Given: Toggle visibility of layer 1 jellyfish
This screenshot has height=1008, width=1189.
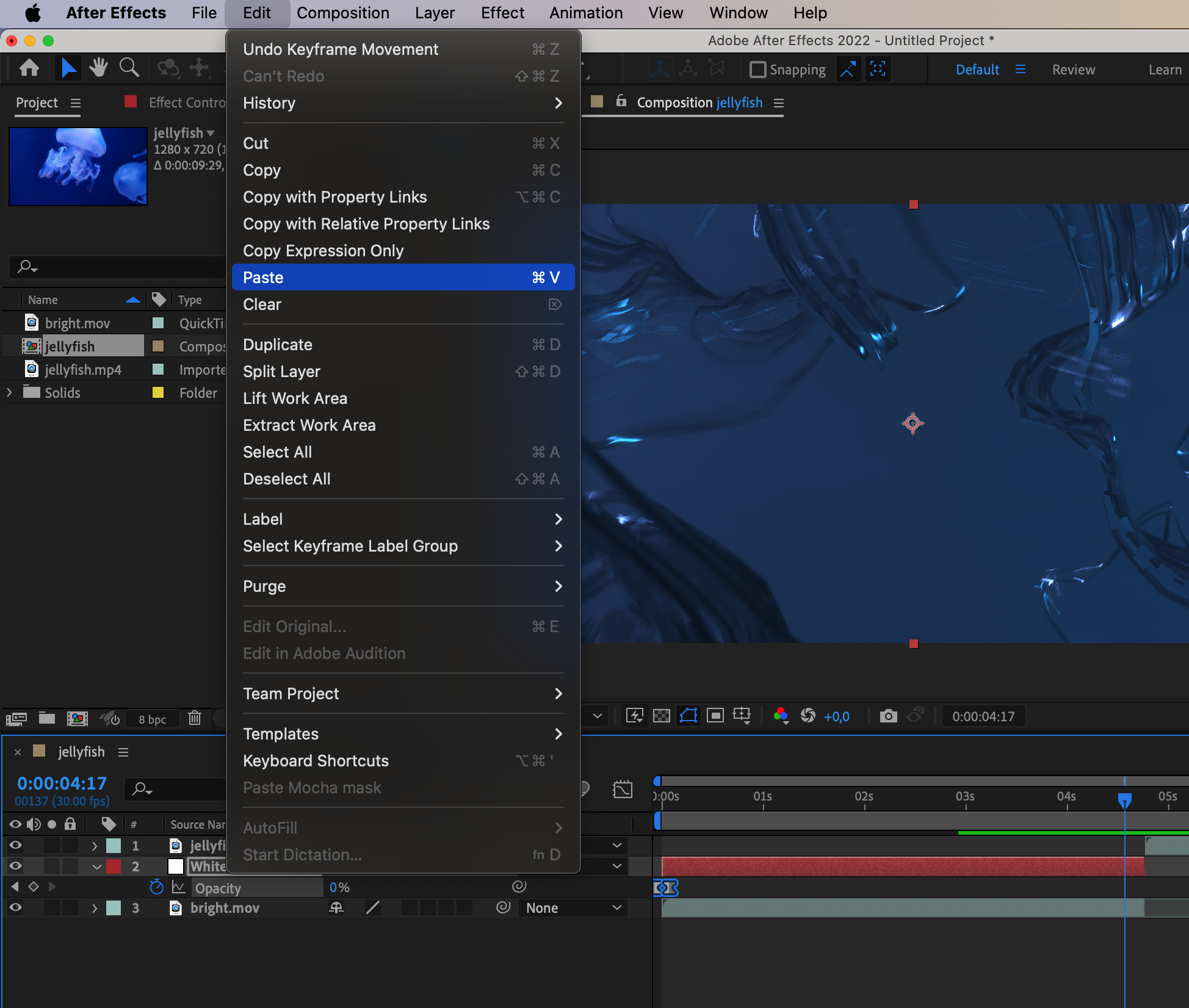Looking at the screenshot, I should [15, 846].
